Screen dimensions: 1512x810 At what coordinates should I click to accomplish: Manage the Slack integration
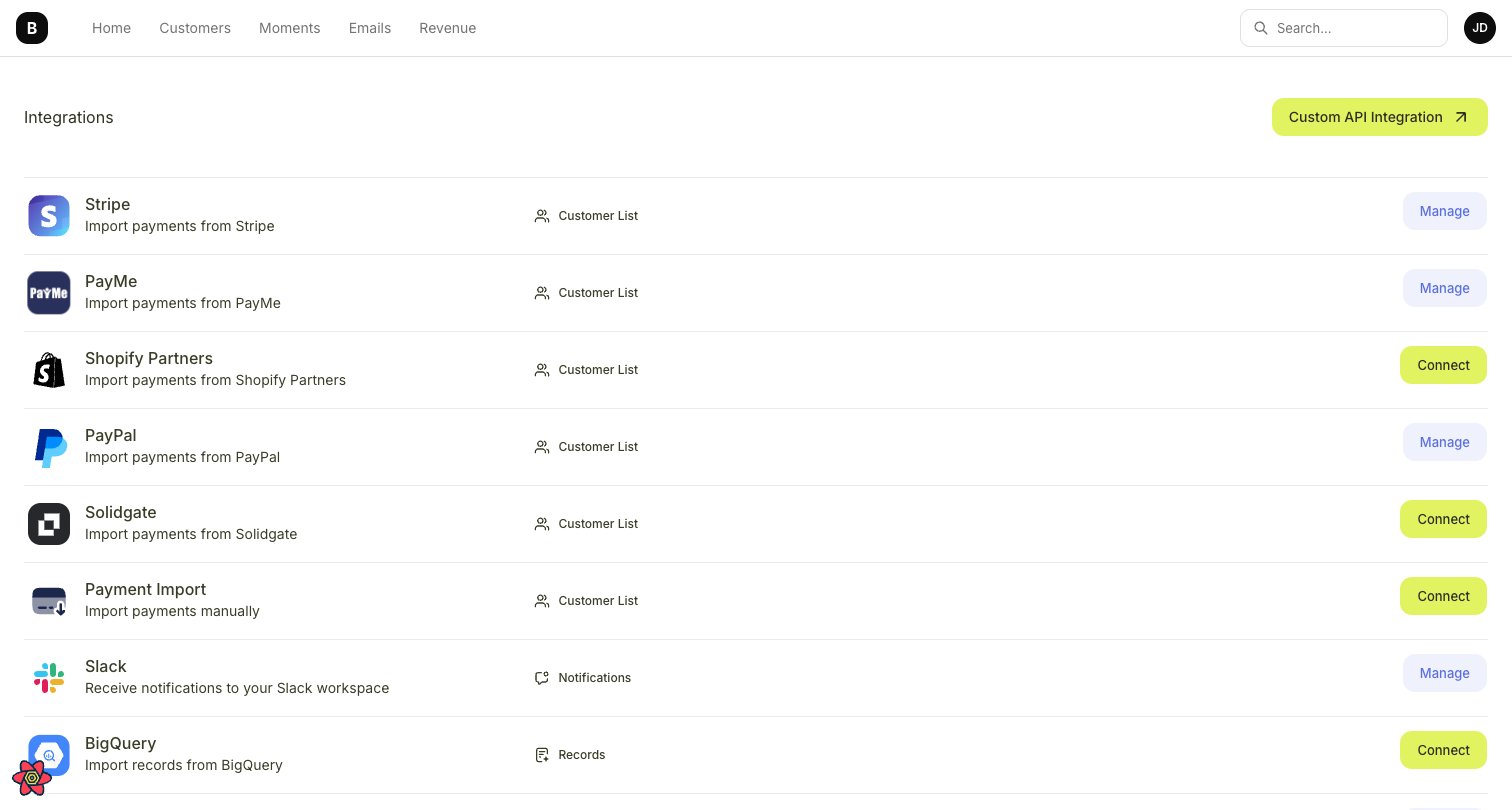click(x=1444, y=673)
